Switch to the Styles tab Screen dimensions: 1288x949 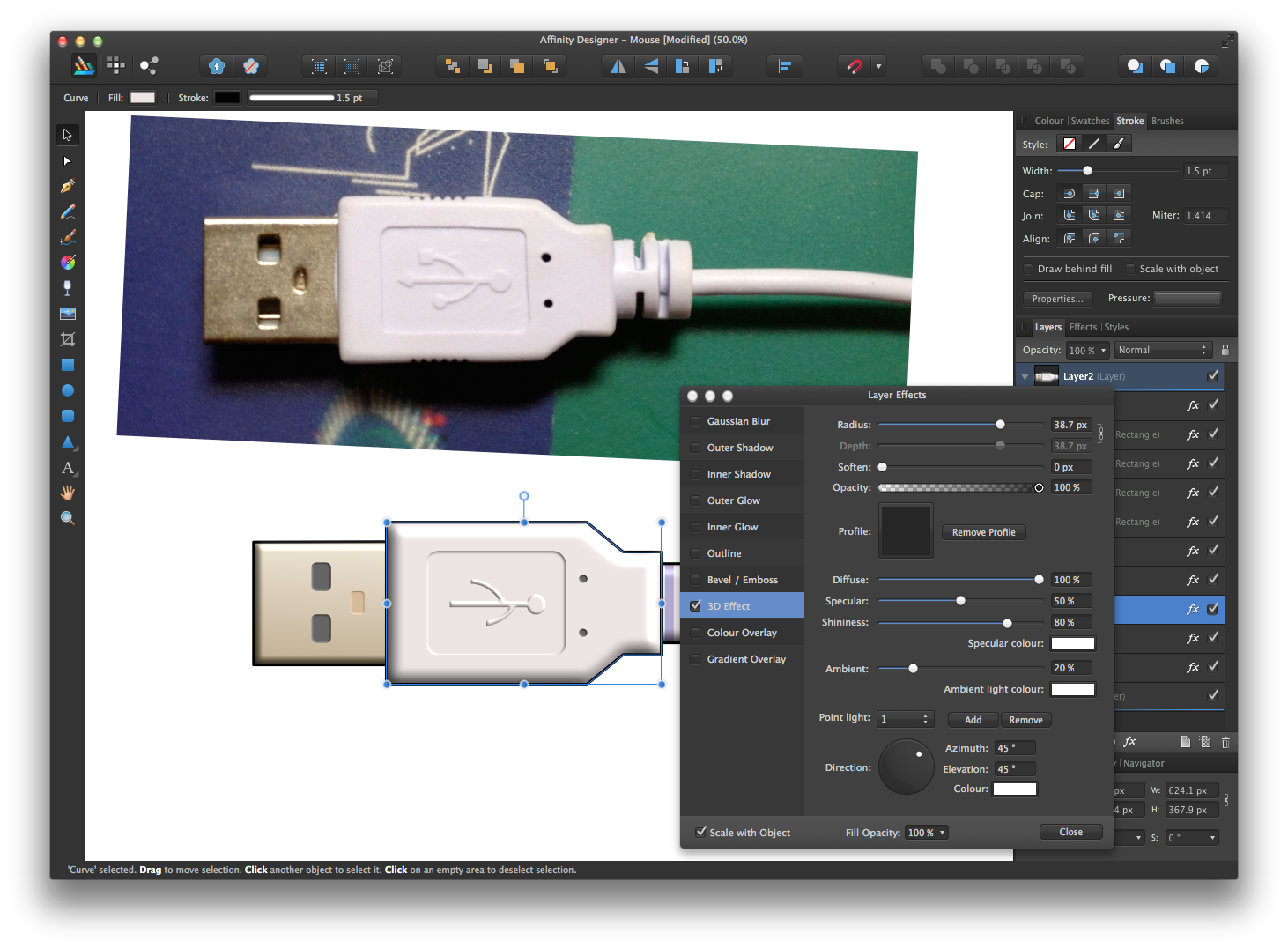point(1116,327)
